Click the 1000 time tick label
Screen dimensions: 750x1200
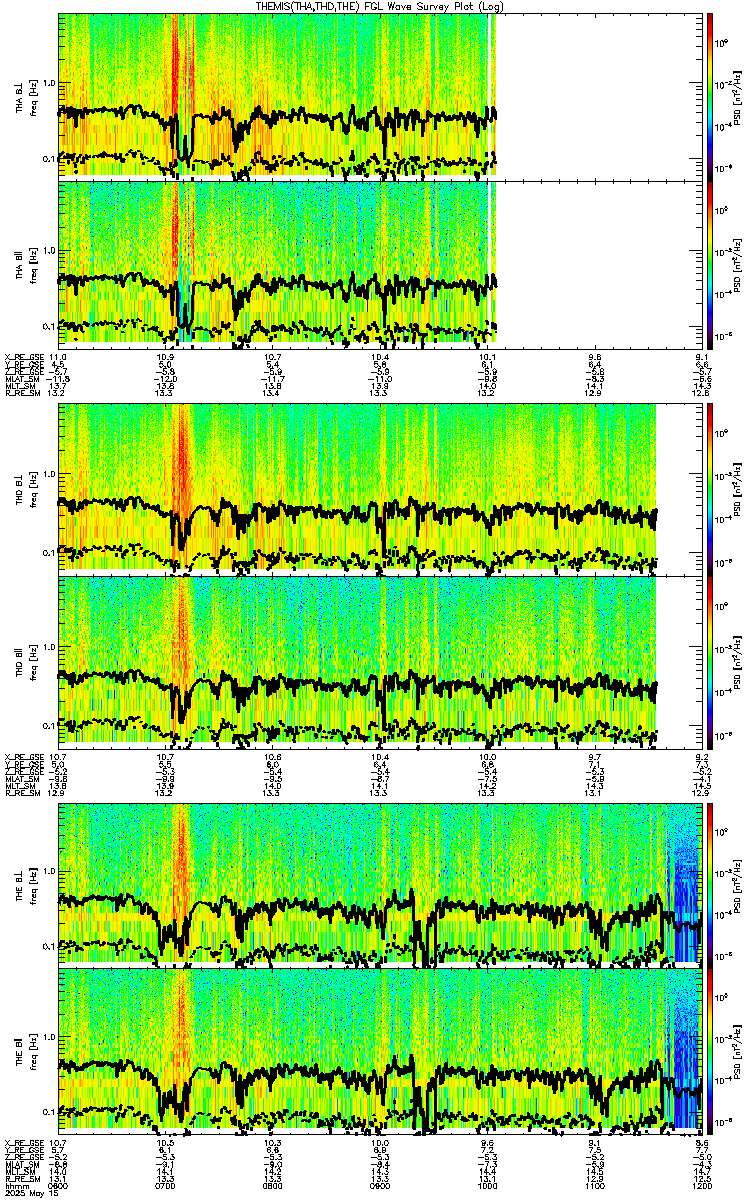click(486, 1184)
